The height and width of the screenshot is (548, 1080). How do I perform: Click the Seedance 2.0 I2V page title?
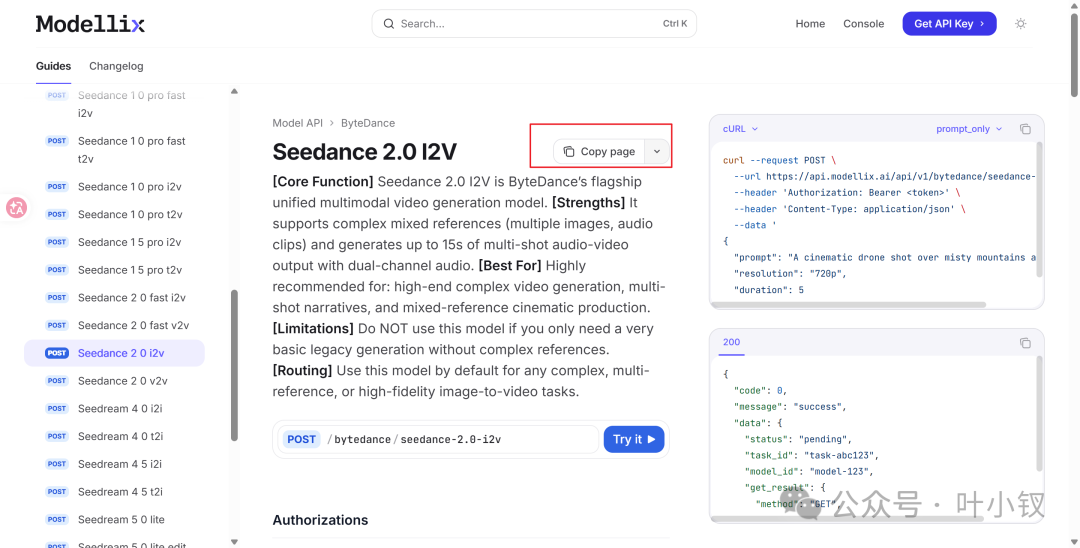coord(365,152)
